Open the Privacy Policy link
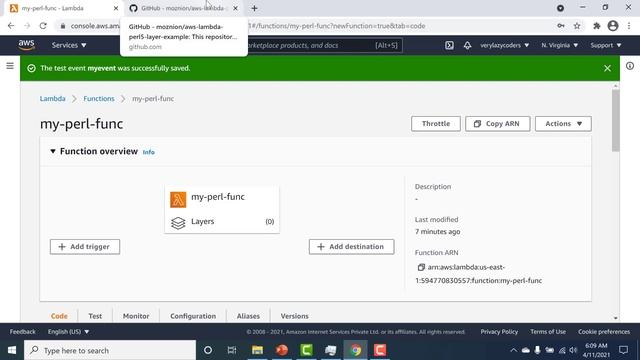This screenshot has width=640, height=360. [499, 332]
